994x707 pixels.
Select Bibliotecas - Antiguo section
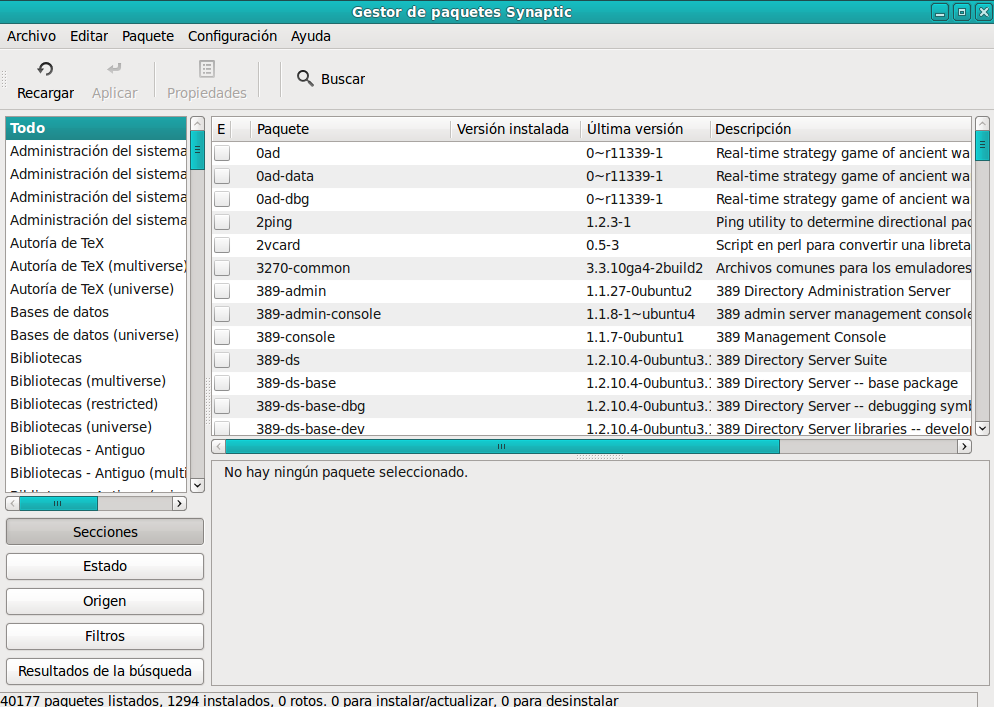tap(96, 450)
